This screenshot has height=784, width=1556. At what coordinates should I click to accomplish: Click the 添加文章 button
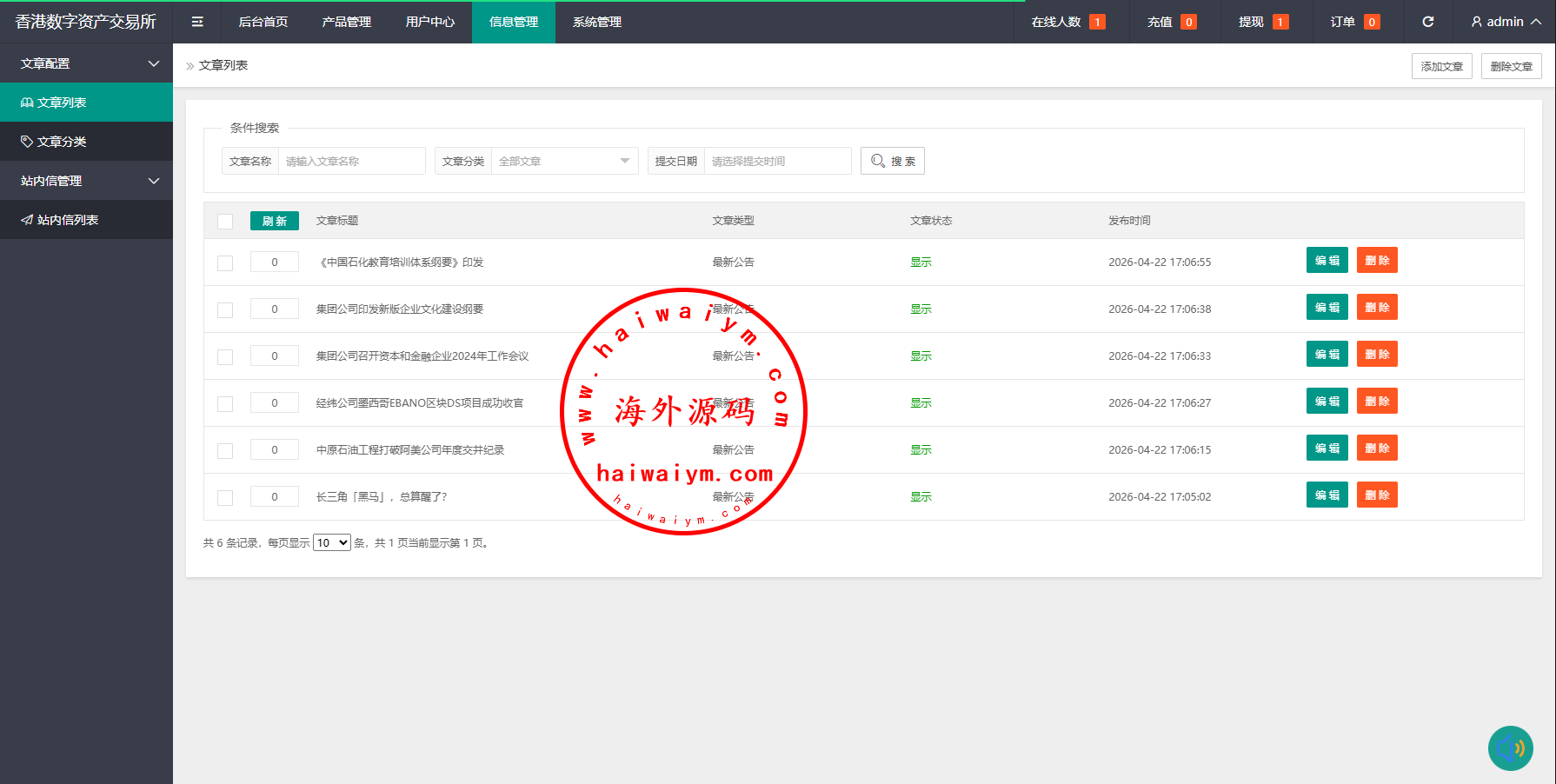(1441, 66)
